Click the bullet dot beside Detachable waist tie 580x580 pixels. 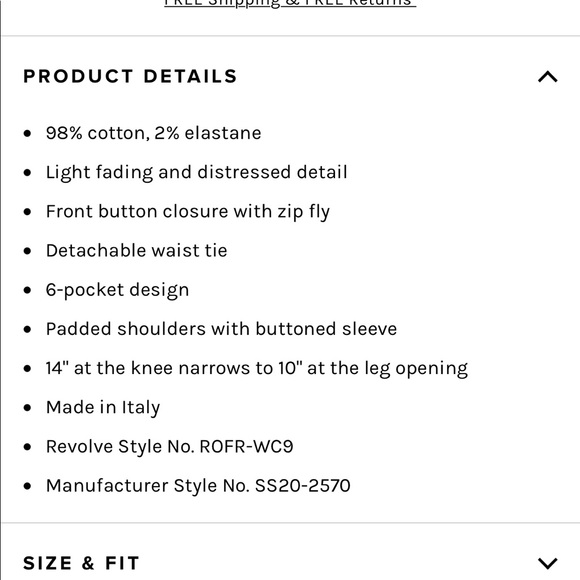[x=27, y=251]
